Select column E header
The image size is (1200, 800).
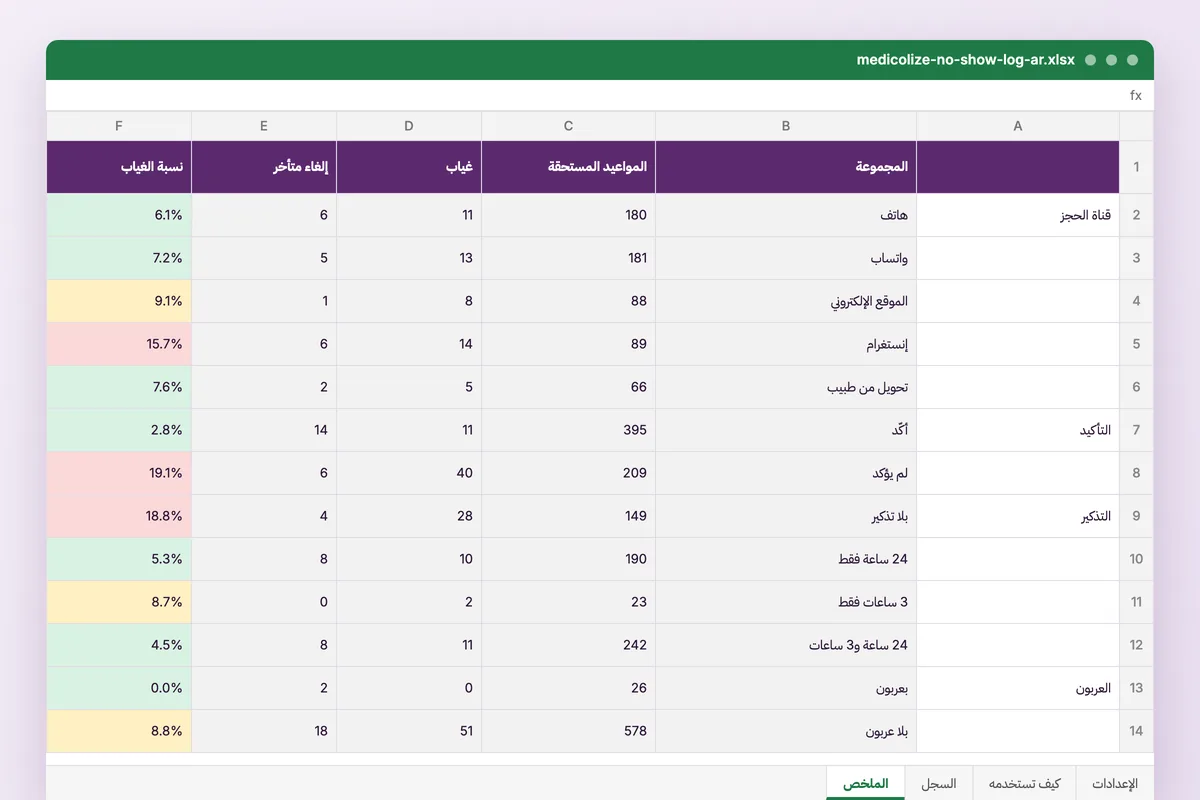coord(264,126)
